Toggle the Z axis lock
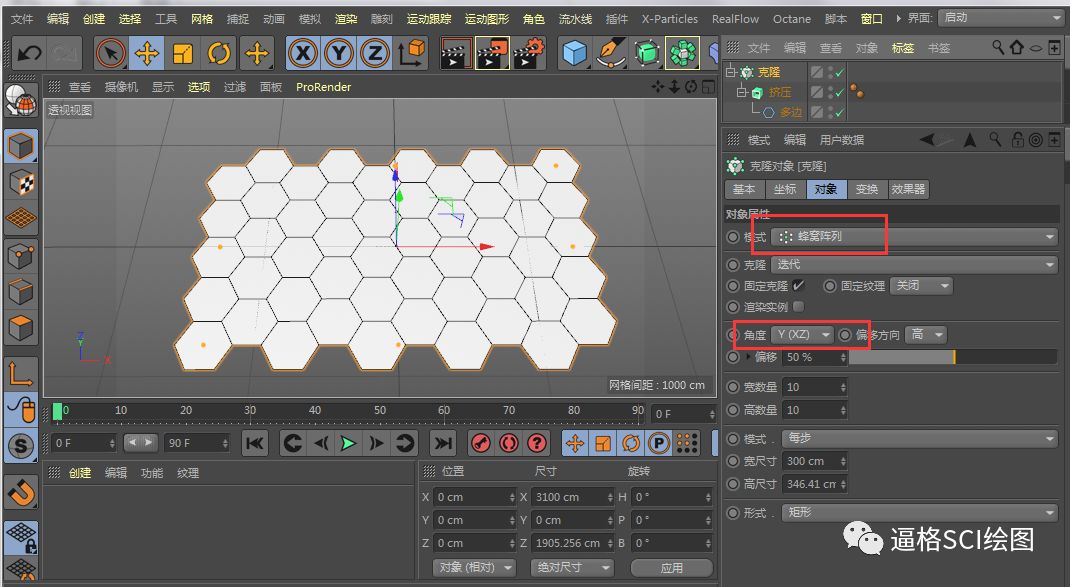Viewport: 1070px width, 587px height. click(x=375, y=53)
